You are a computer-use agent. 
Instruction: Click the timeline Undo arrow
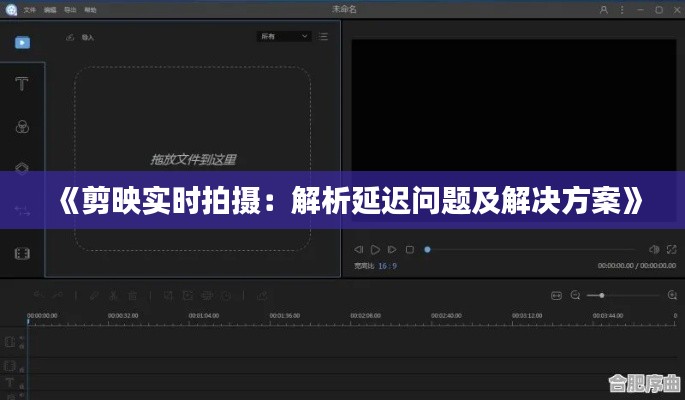tap(39, 296)
